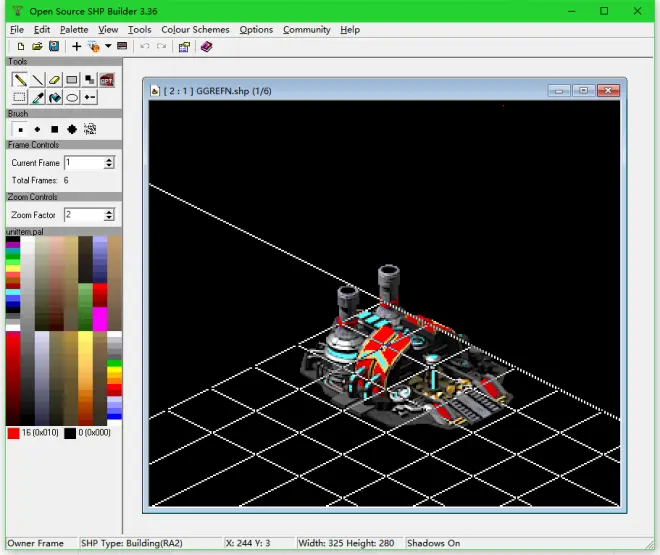Choose the large round brush

72,129
